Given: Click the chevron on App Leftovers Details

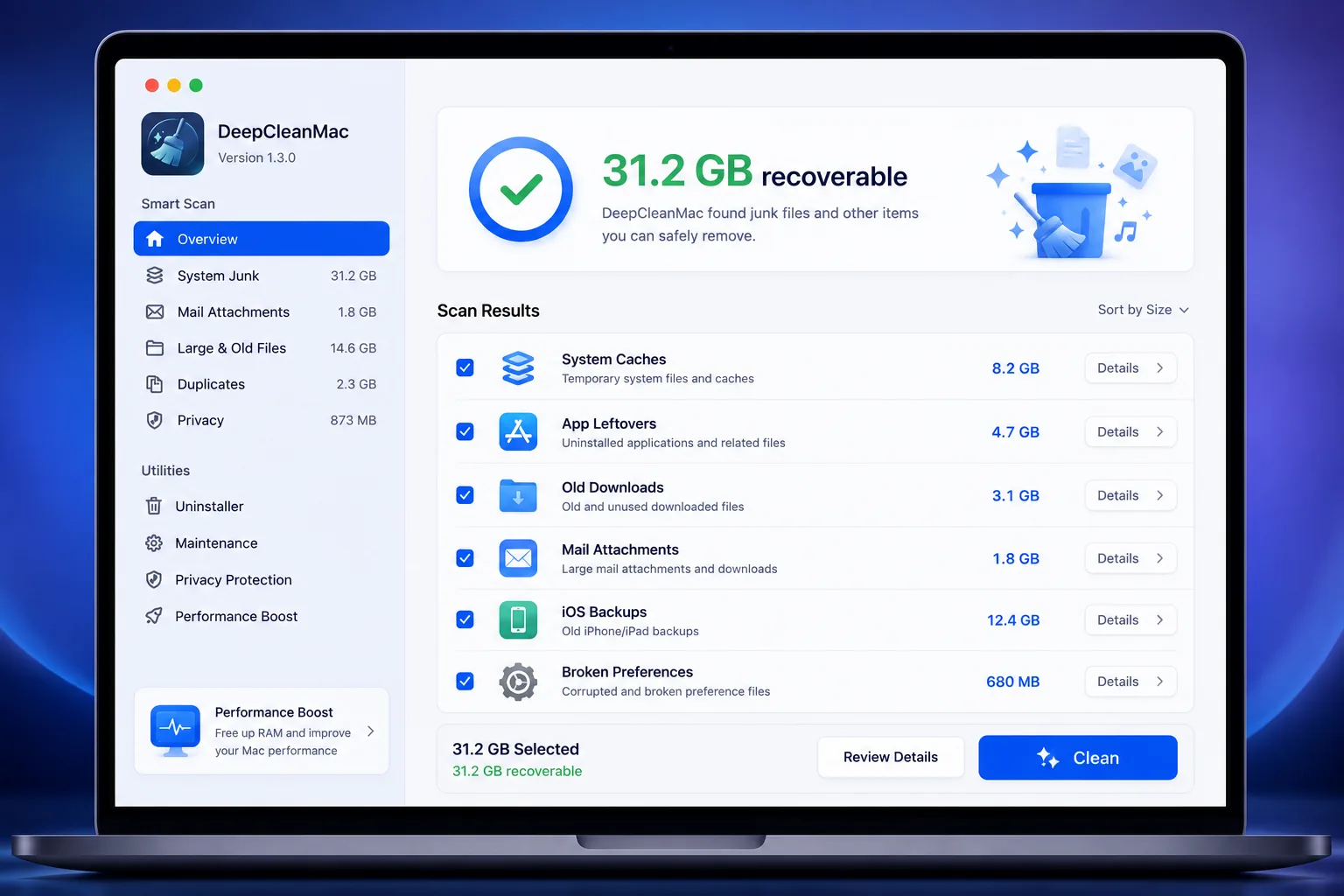Looking at the screenshot, I should [1160, 431].
